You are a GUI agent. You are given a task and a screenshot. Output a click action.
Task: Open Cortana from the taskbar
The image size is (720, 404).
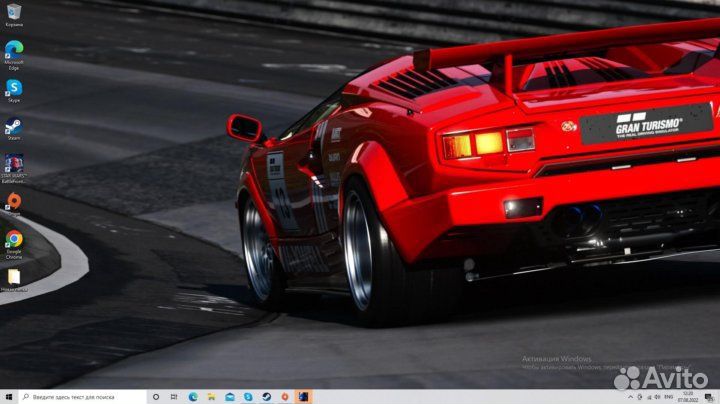pos(156,397)
